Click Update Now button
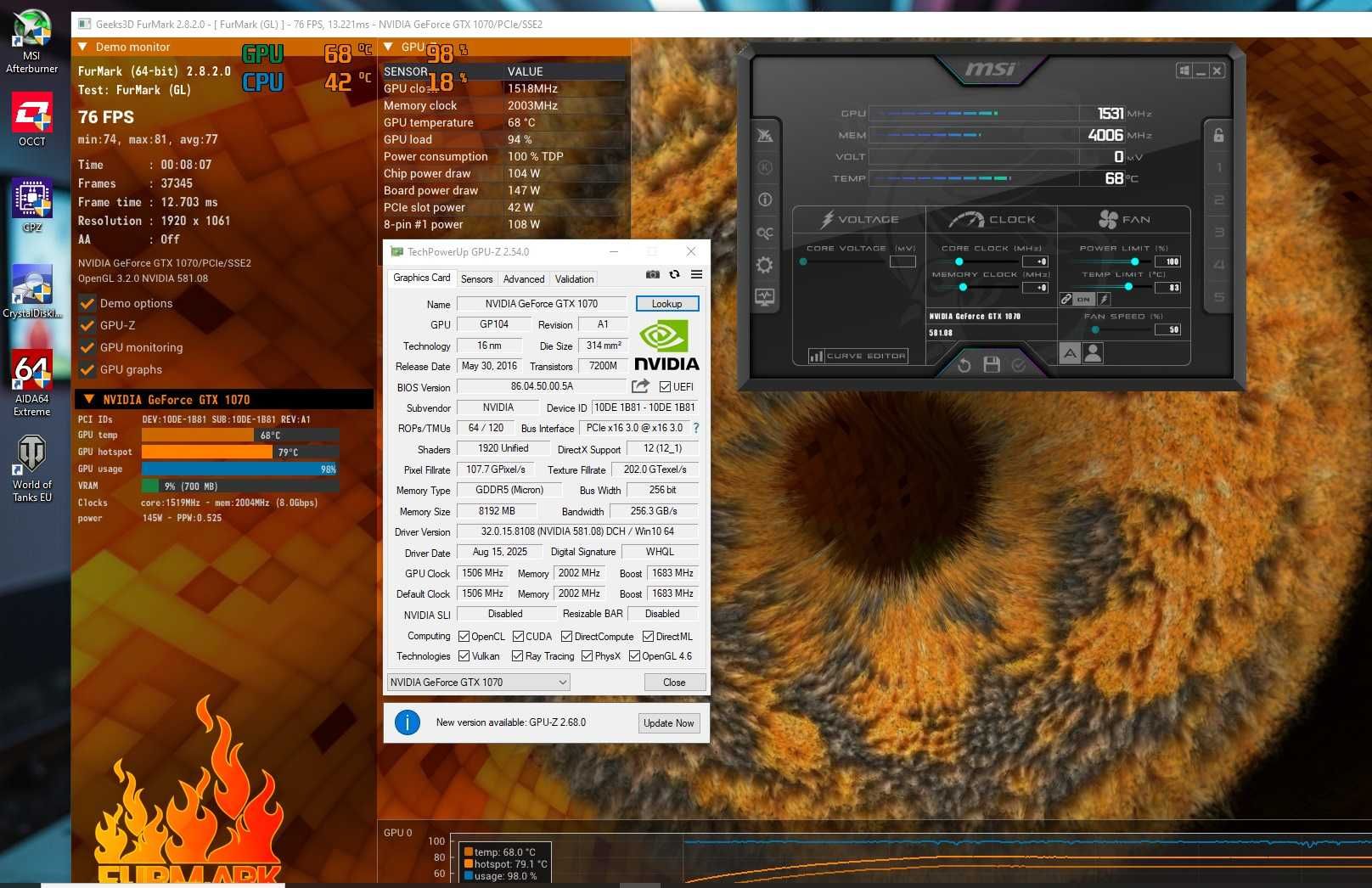The height and width of the screenshot is (888, 1372). (668, 723)
